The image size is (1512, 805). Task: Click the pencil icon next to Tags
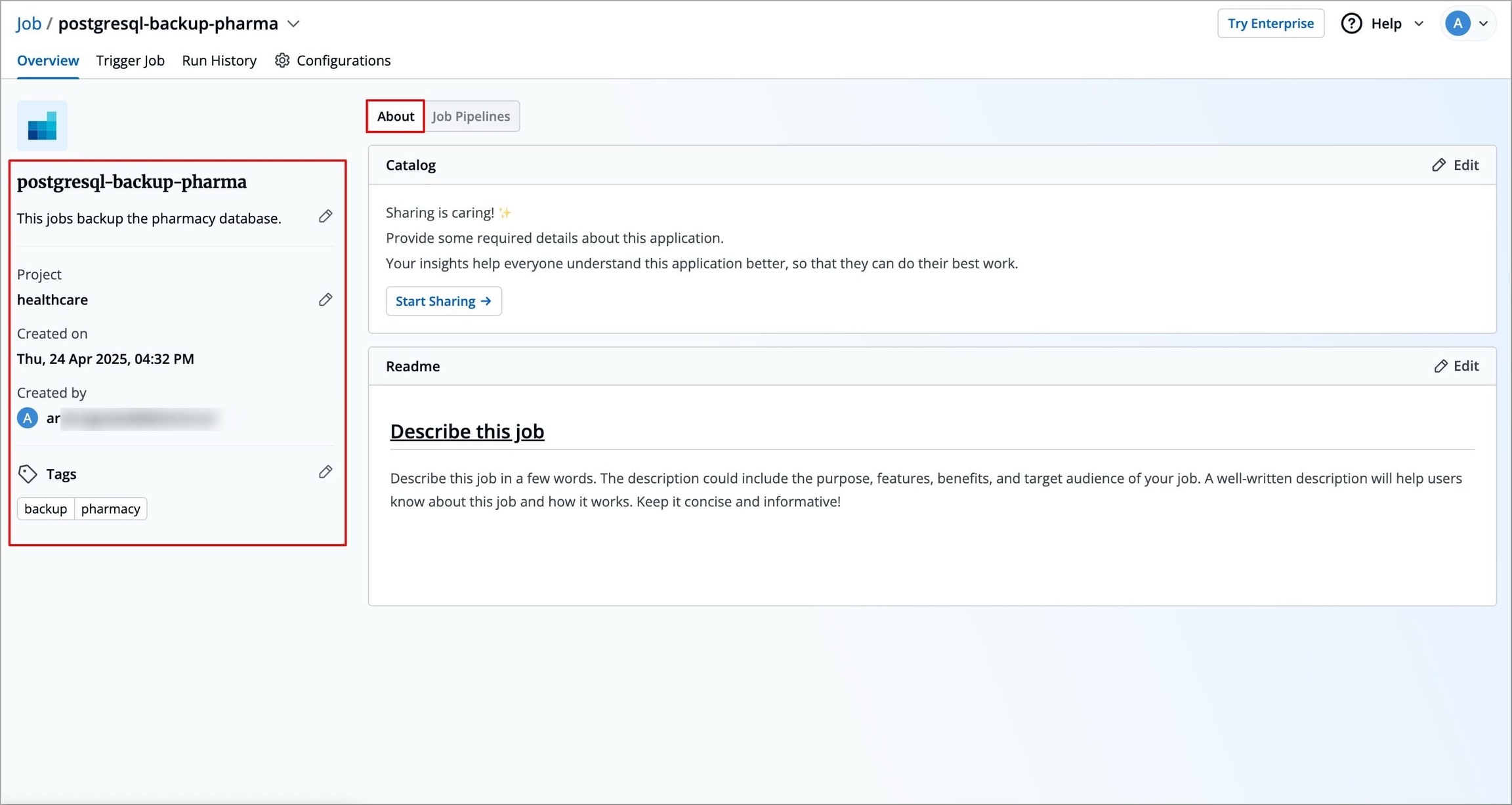[x=325, y=472]
